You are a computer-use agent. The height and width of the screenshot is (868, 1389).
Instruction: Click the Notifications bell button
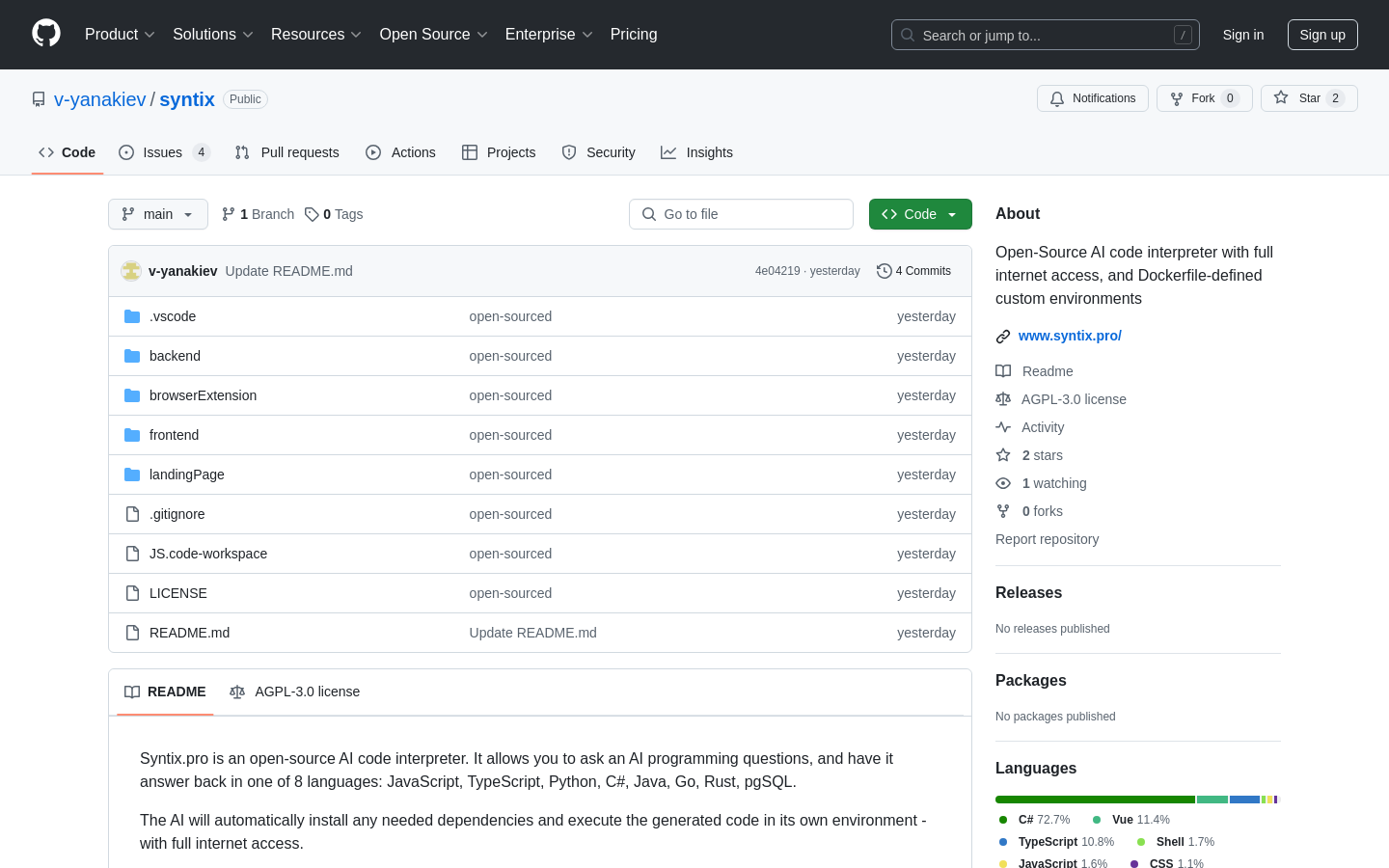(1093, 98)
